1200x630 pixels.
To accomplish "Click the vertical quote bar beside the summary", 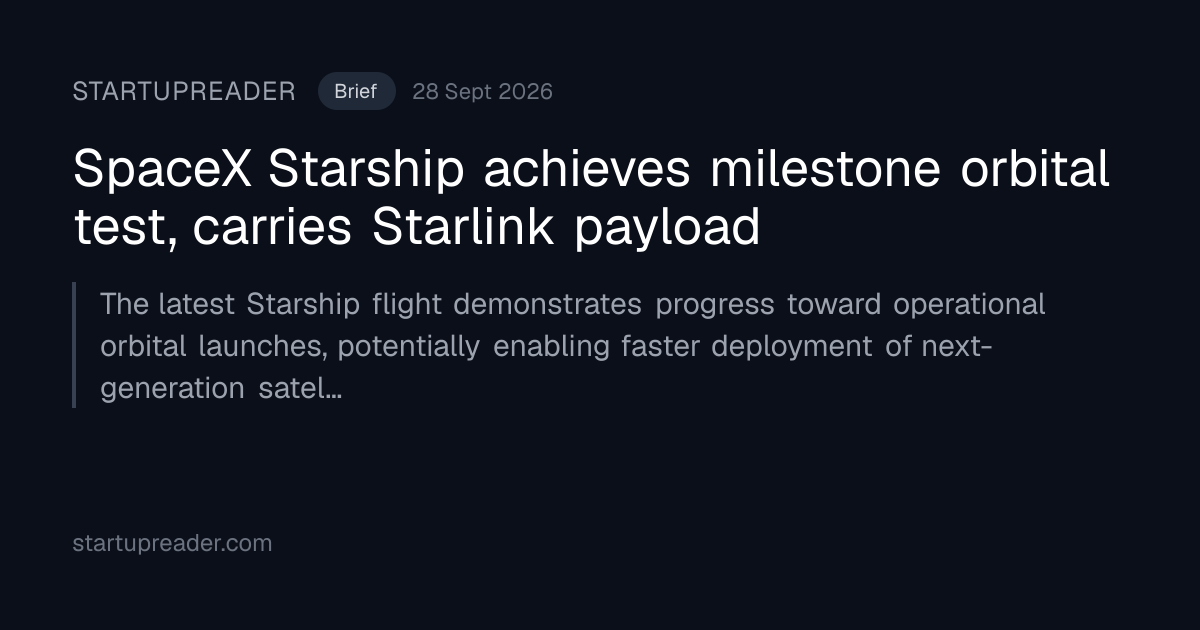I will [74, 345].
